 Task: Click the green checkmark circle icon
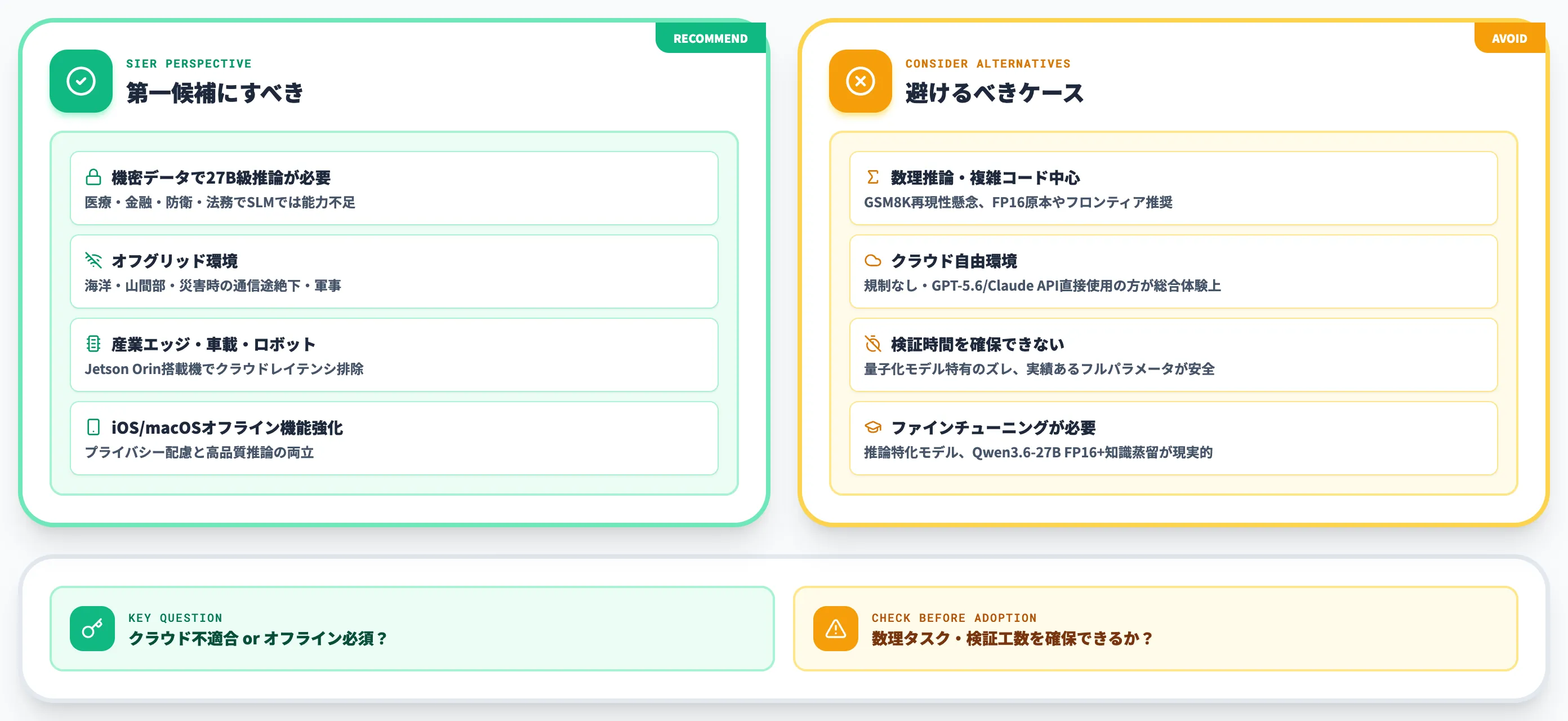pos(81,81)
